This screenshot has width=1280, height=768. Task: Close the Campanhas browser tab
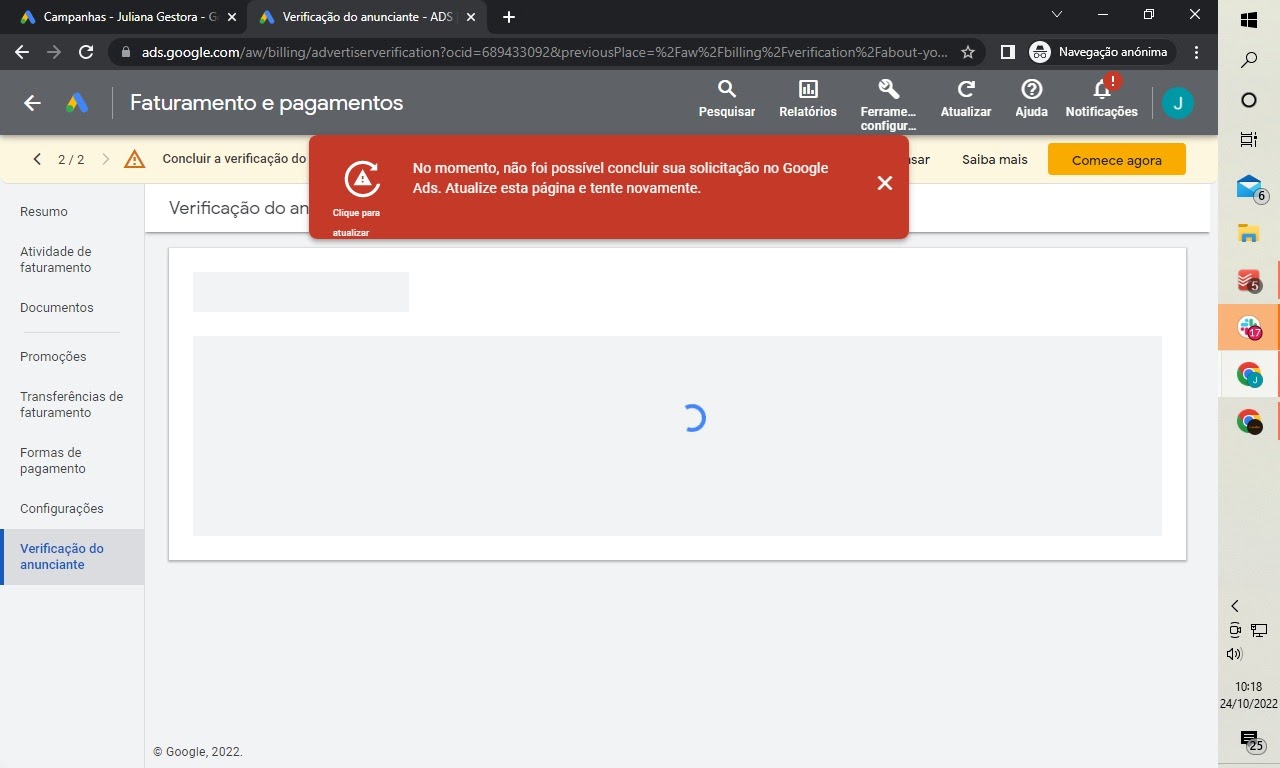pyautogui.click(x=232, y=17)
